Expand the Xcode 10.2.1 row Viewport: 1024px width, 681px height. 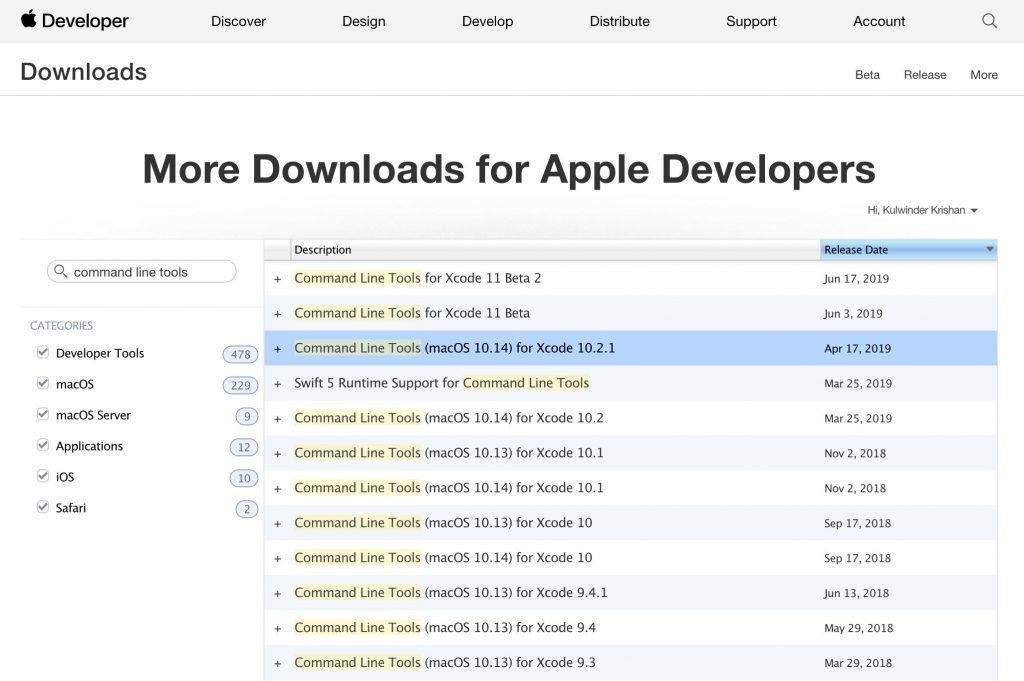278,349
